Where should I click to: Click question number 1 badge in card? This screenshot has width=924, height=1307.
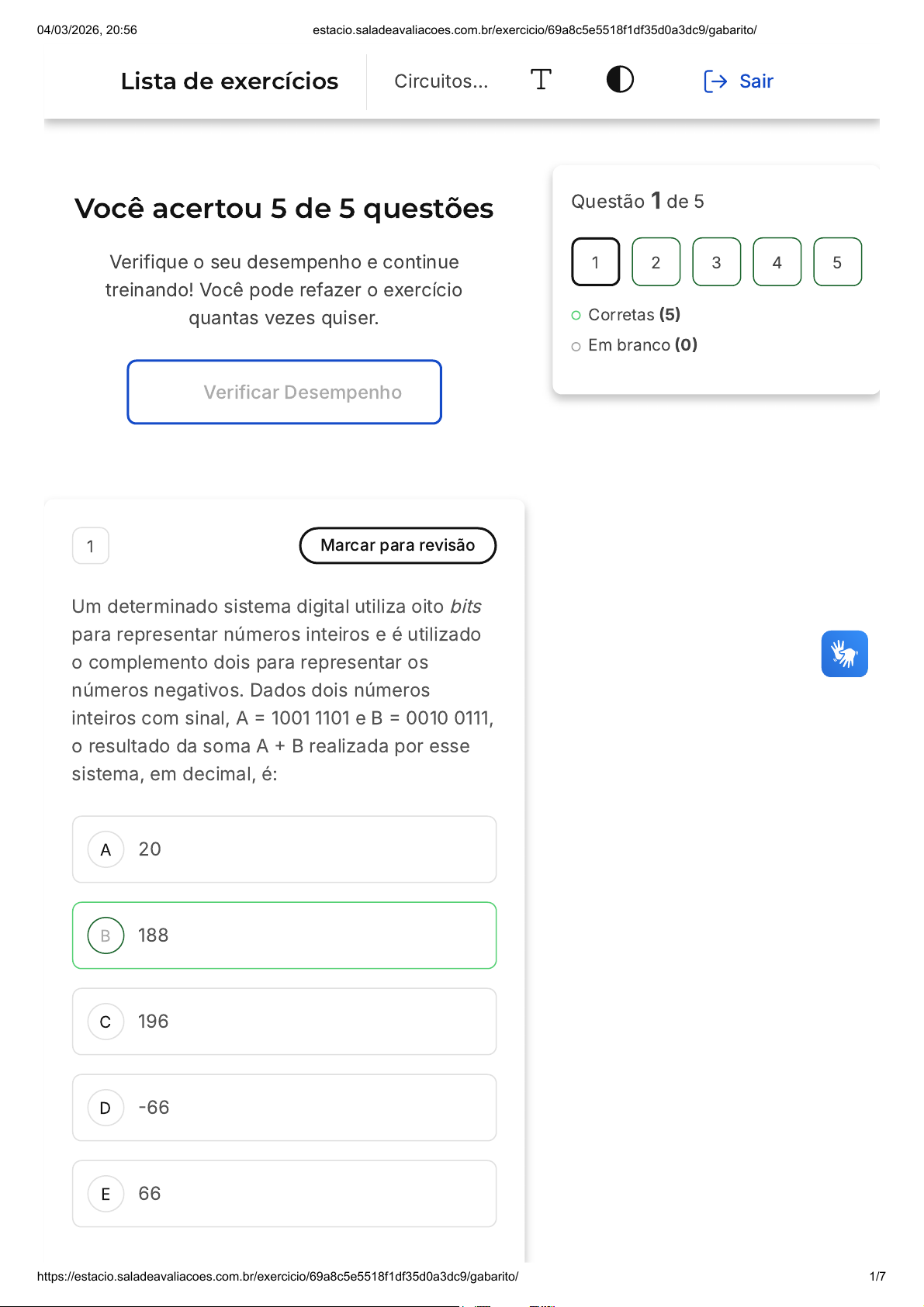pyautogui.click(x=91, y=546)
